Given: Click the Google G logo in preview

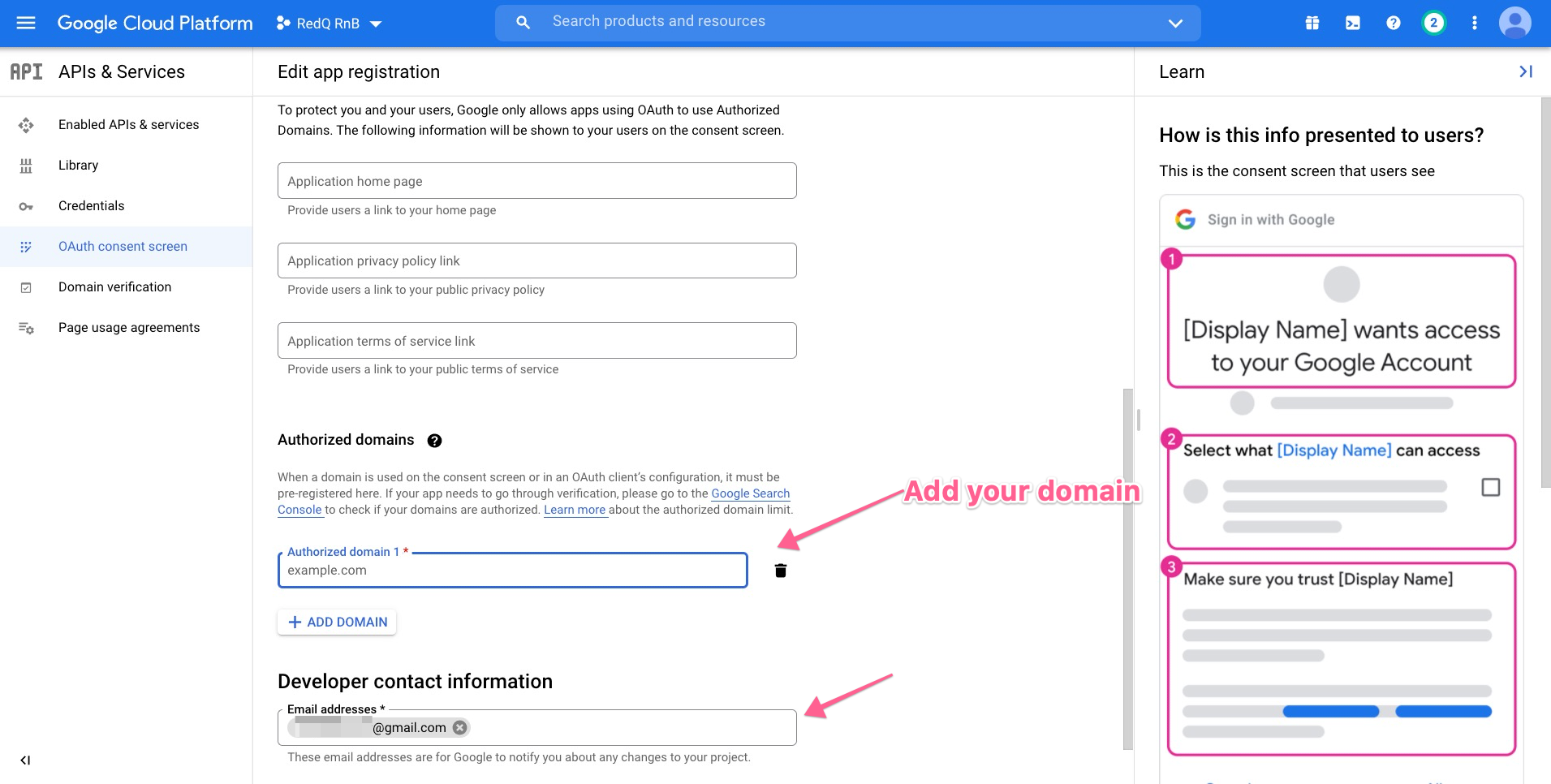Looking at the screenshot, I should pyautogui.click(x=1185, y=219).
